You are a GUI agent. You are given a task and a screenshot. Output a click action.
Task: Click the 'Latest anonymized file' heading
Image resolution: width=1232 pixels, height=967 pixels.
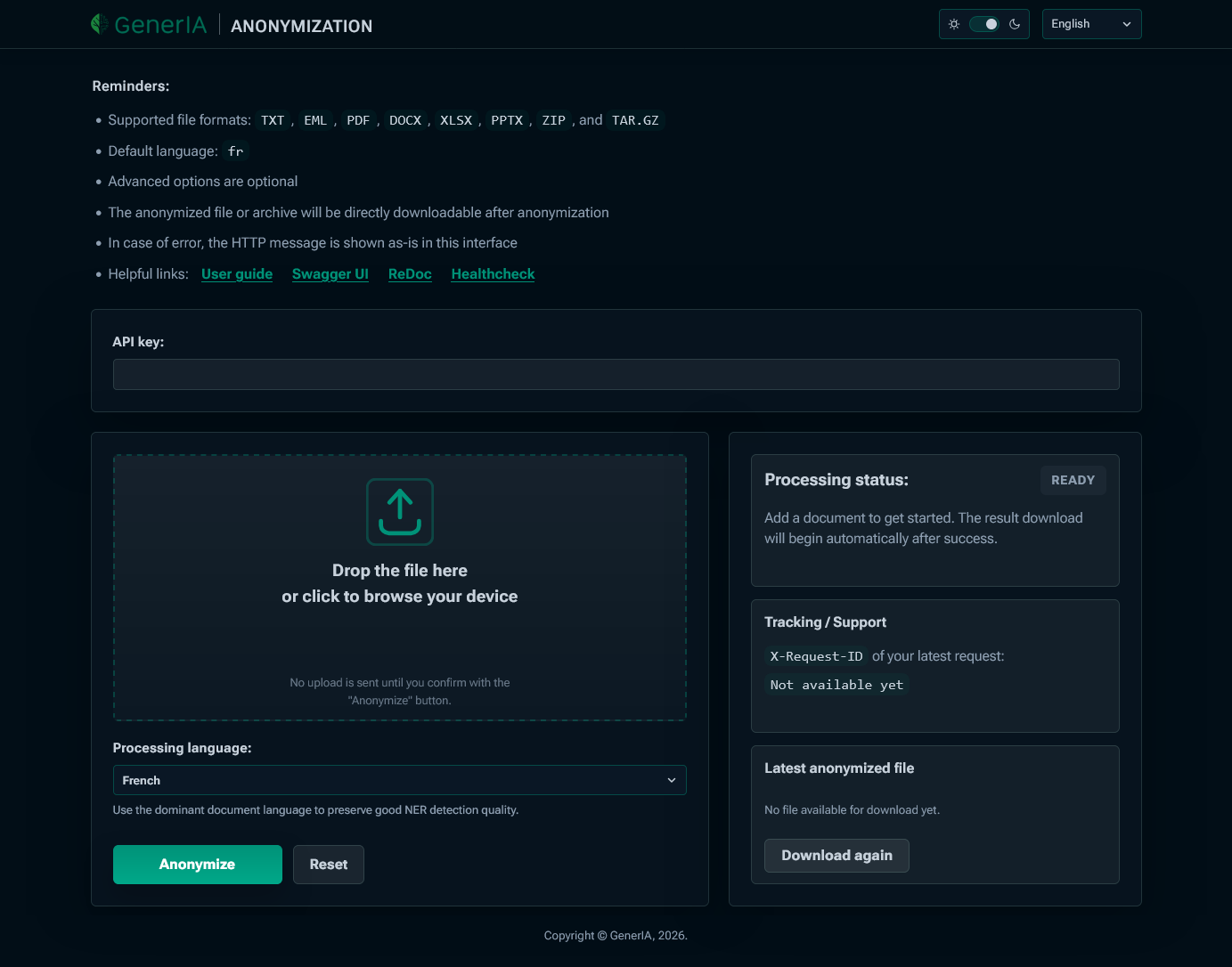(x=839, y=768)
